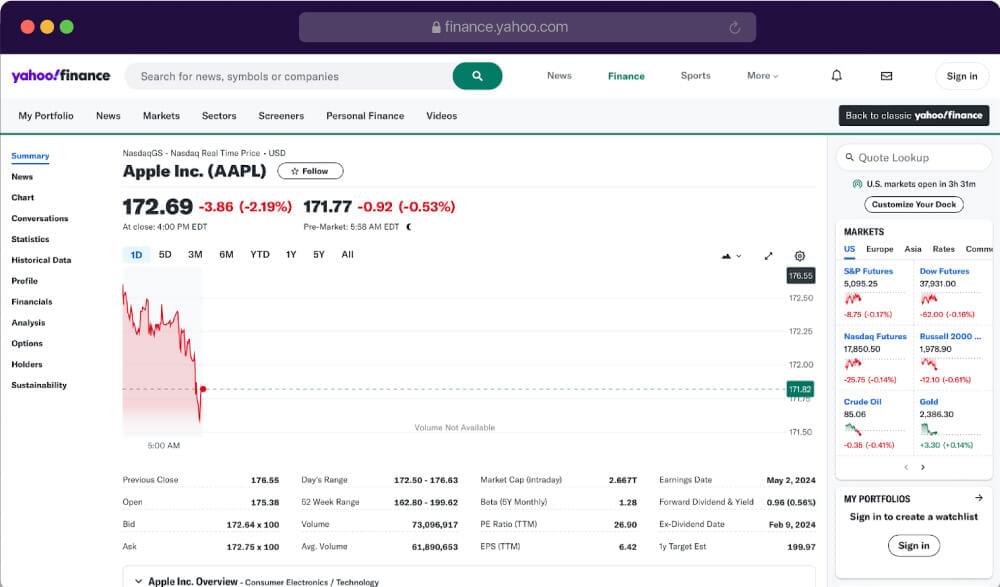Viewport: 1000px width, 587px height.
Task: Open the chart type dropdown chevron
Action: click(742, 256)
